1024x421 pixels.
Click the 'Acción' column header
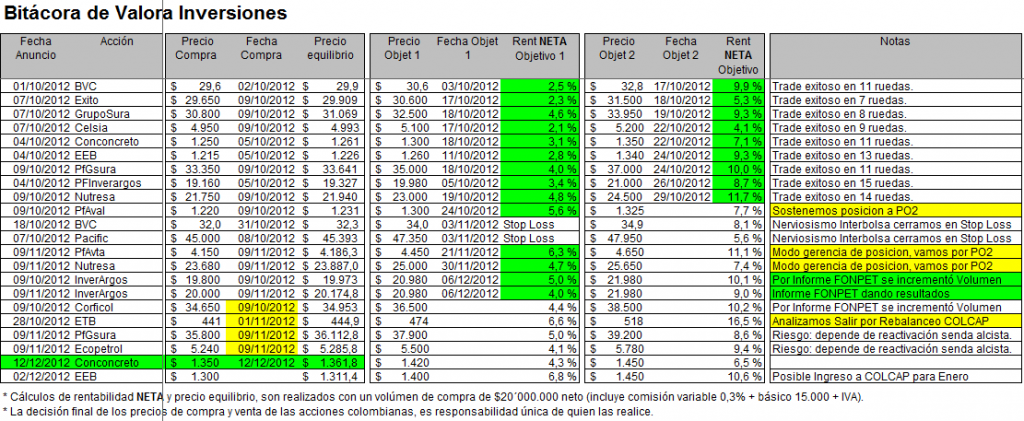117,41
